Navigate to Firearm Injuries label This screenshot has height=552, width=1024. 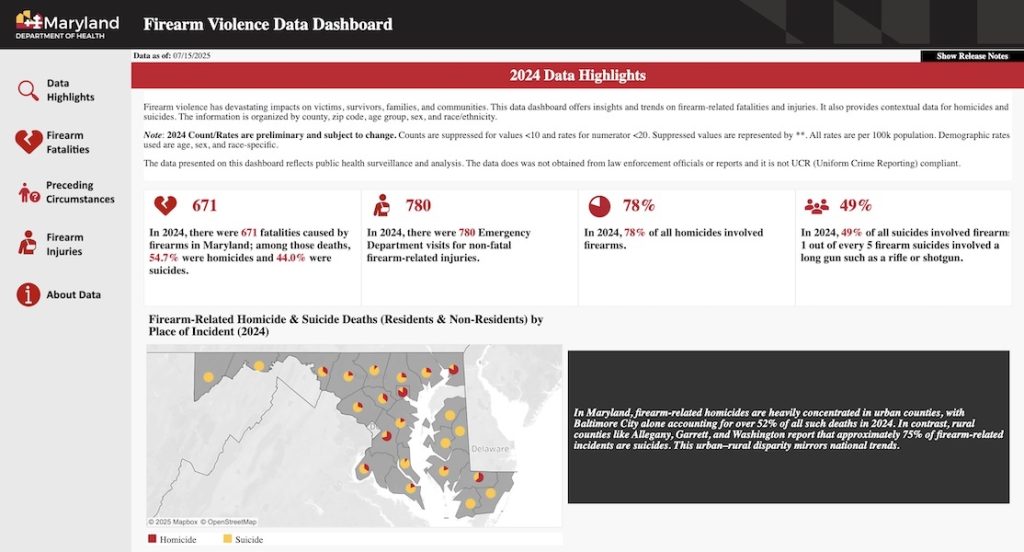click(64, 244)
